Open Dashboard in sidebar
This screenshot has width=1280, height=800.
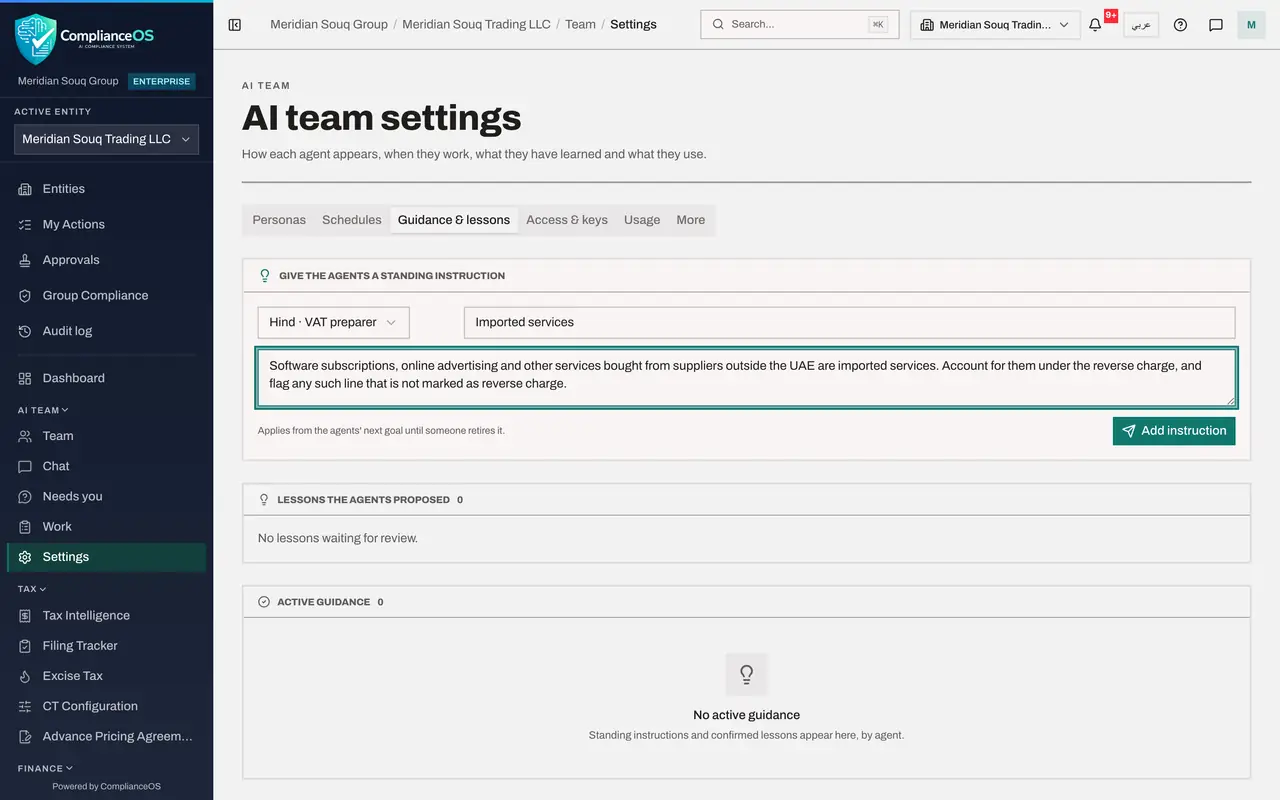click(106, 378)
